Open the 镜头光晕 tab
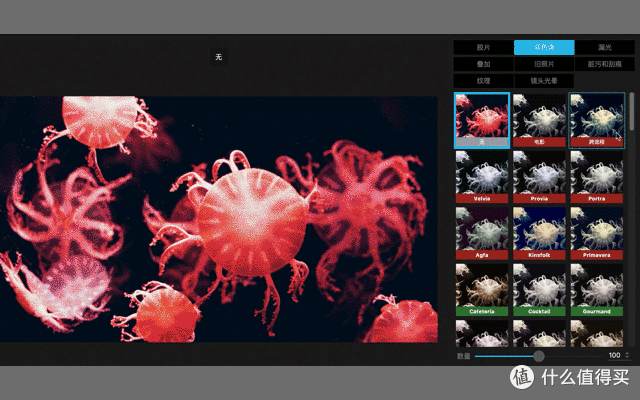 coord(544,81)
